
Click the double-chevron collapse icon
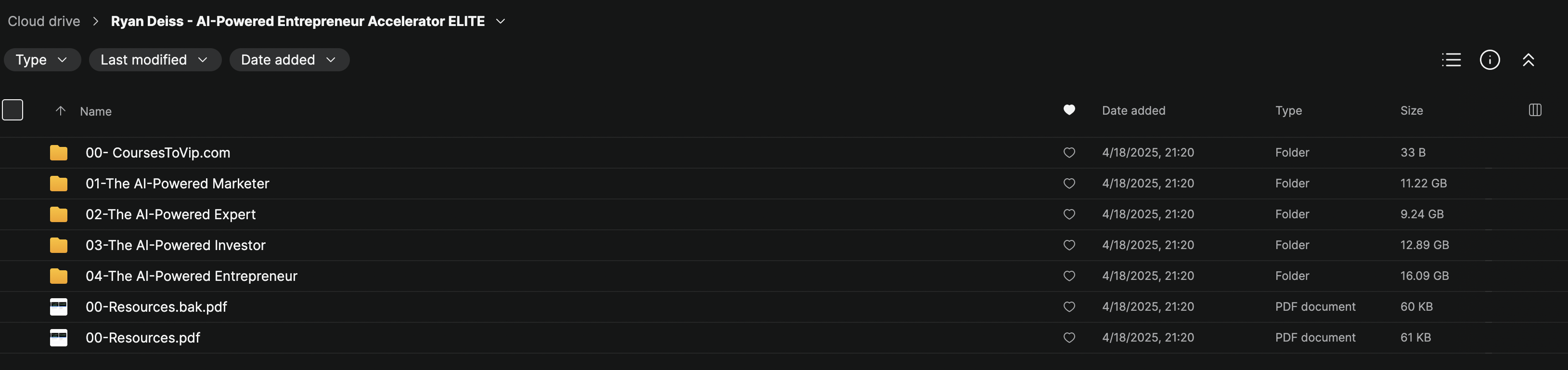[x=1528, y=60]
